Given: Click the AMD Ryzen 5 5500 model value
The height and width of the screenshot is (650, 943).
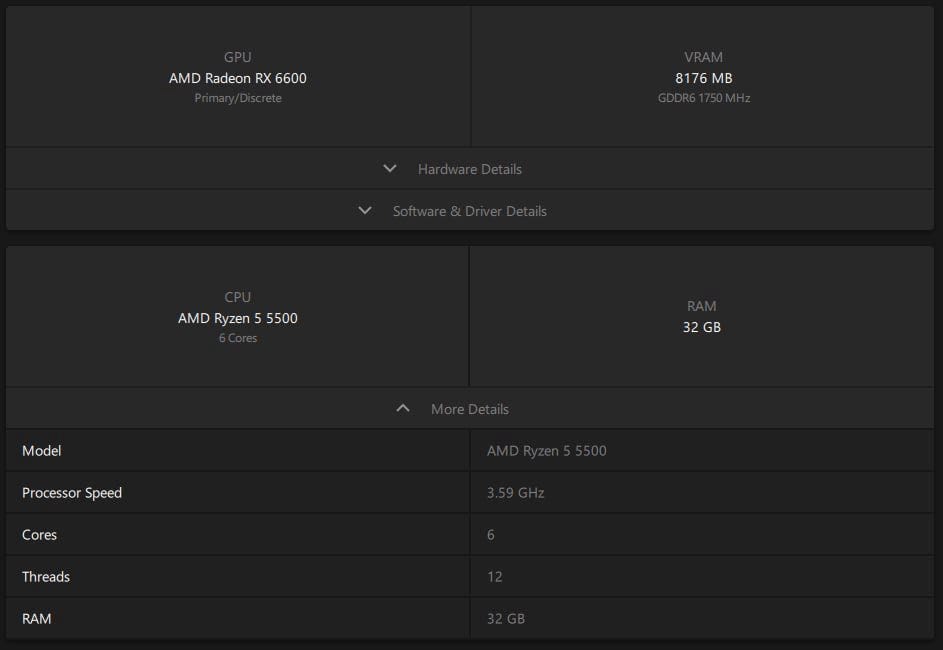Looking at the screenshot, I should (x=546, y=451).
